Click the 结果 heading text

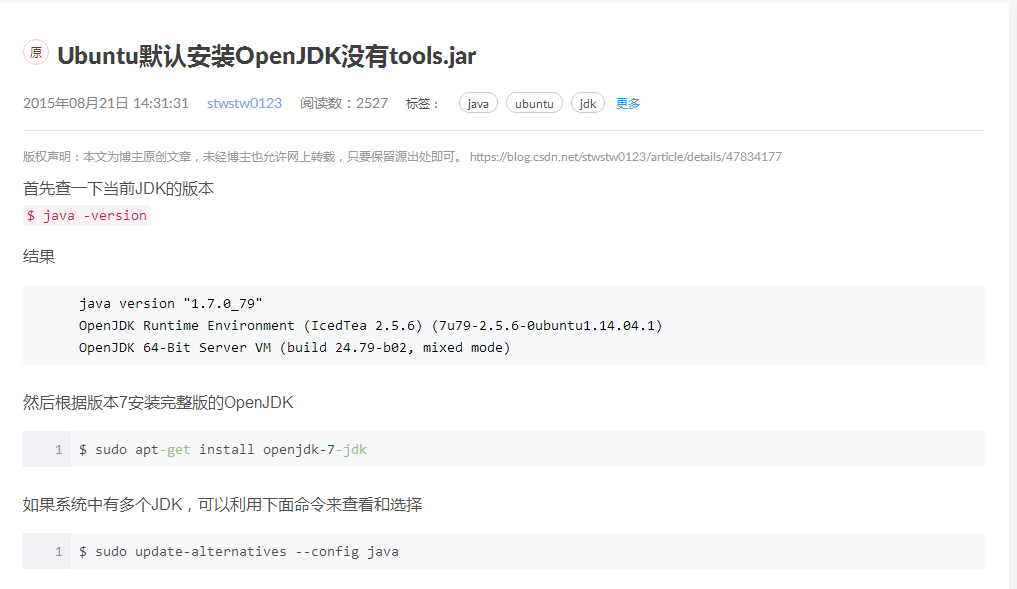[x=39, y=256]
